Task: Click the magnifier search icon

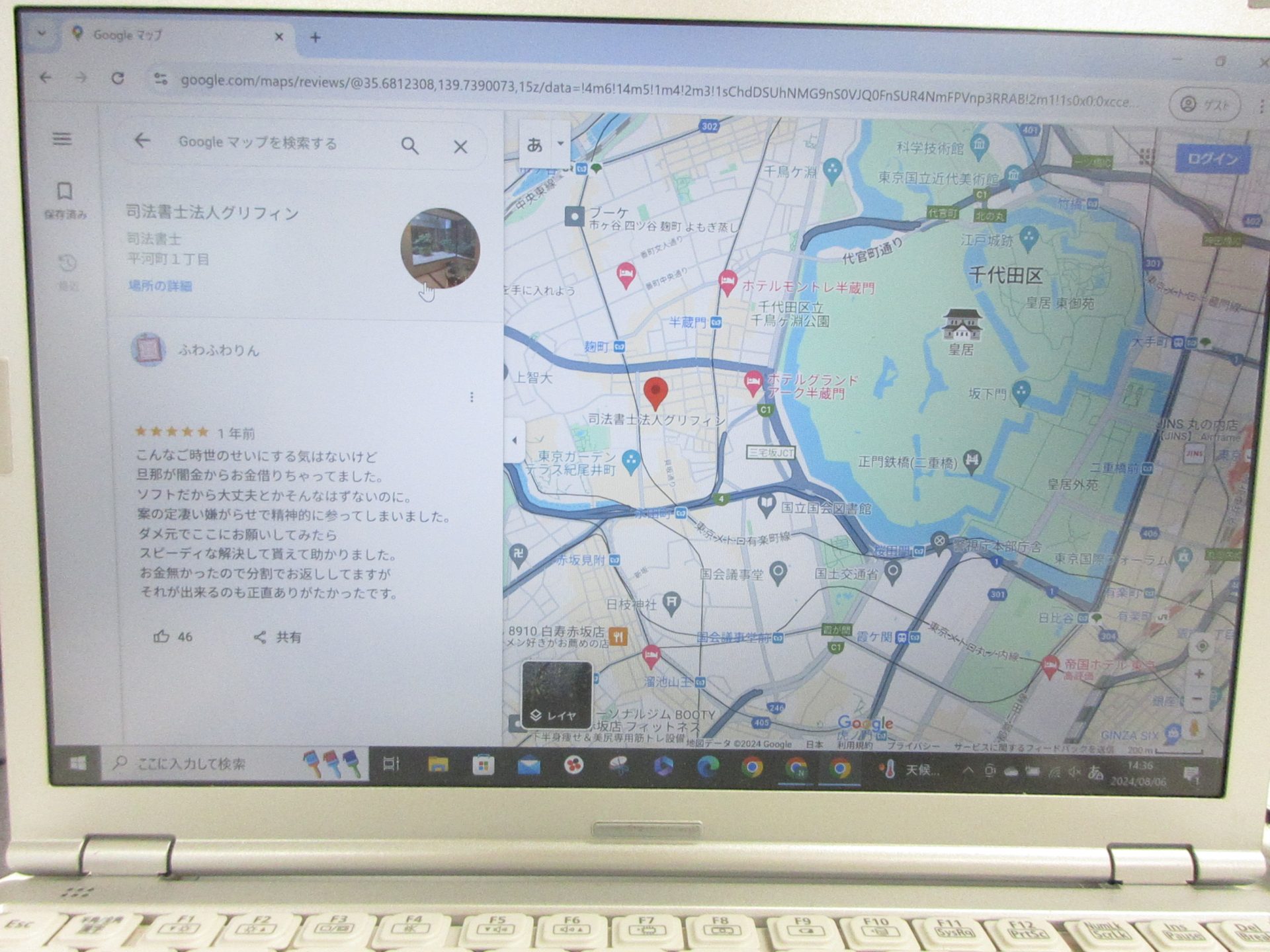Action: click(x=409, y=145)
